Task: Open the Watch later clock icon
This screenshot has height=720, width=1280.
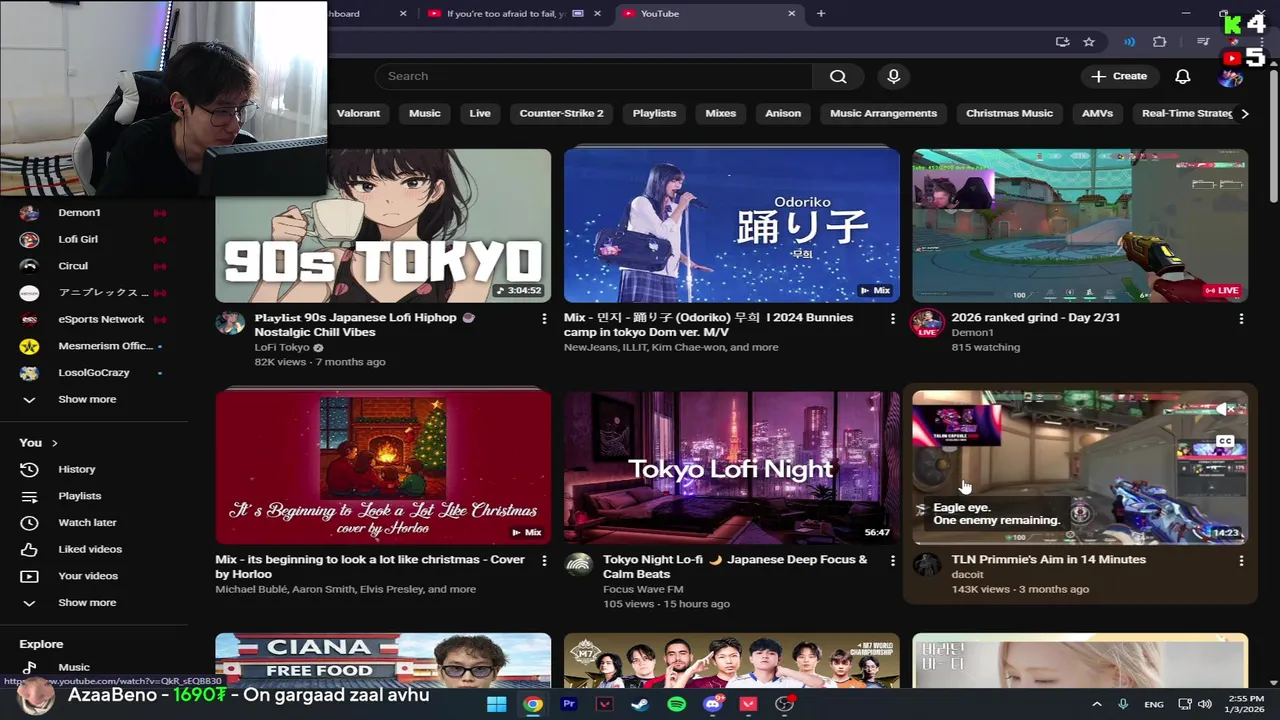Action: 29,522
